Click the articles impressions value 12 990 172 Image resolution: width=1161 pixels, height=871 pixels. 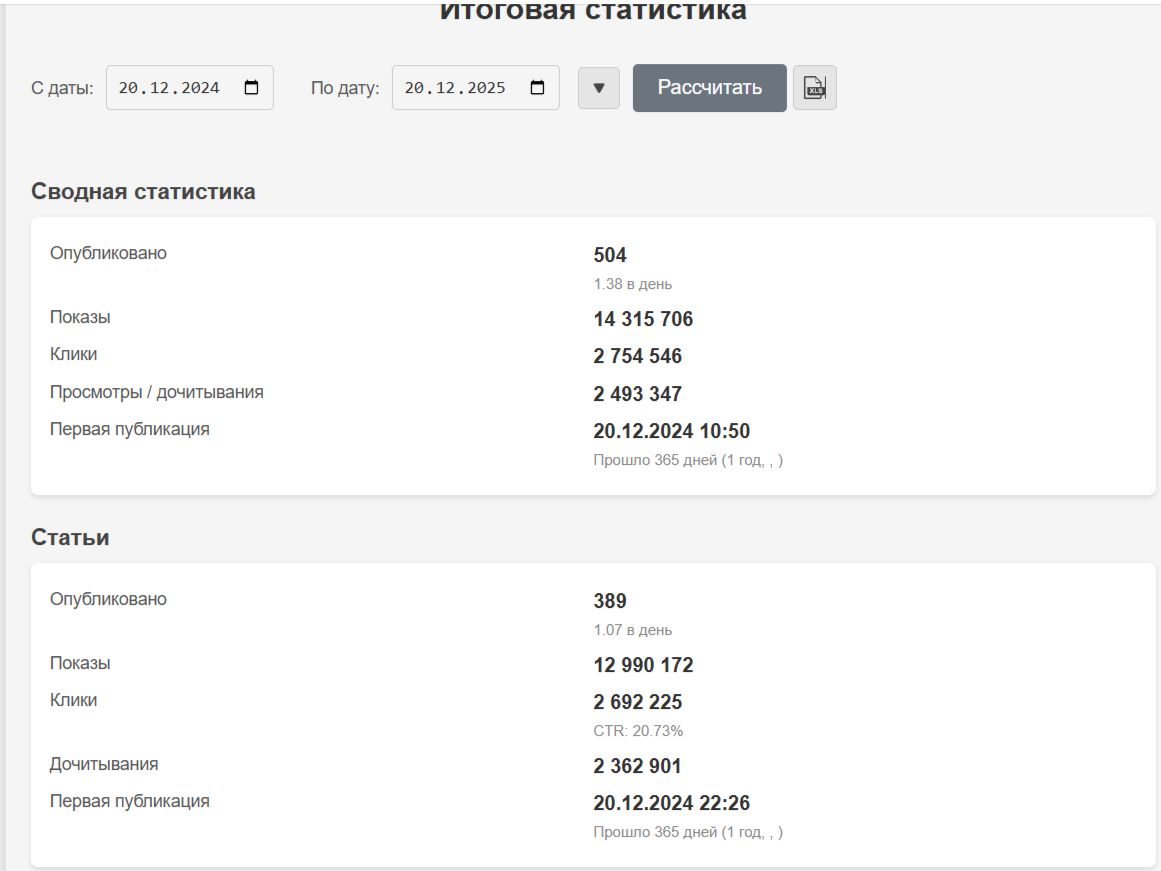coord(643,665)
